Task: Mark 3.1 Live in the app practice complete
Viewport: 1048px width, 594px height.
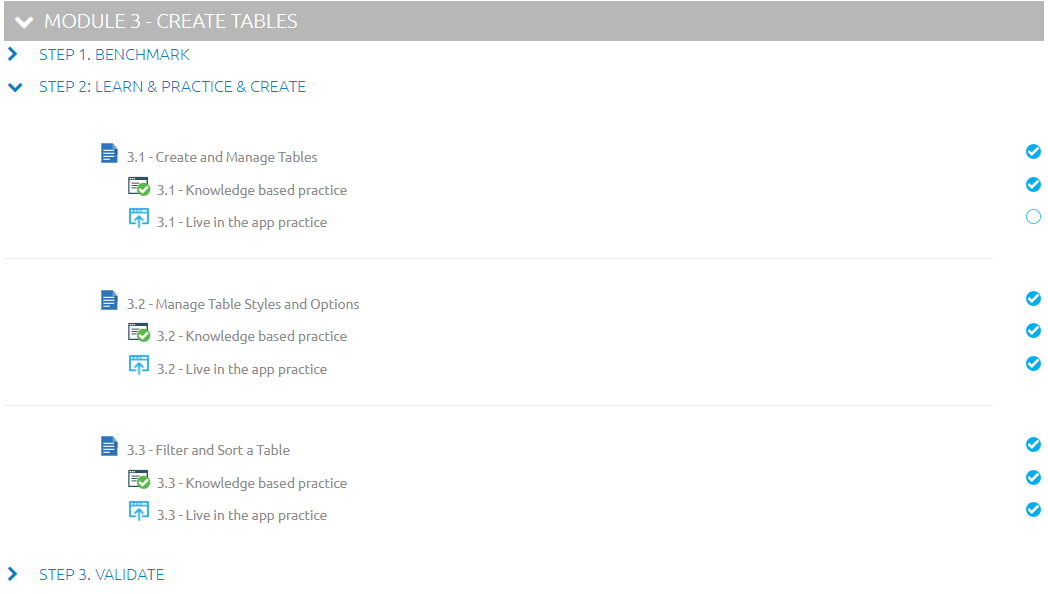Action: coord(1033,216)
